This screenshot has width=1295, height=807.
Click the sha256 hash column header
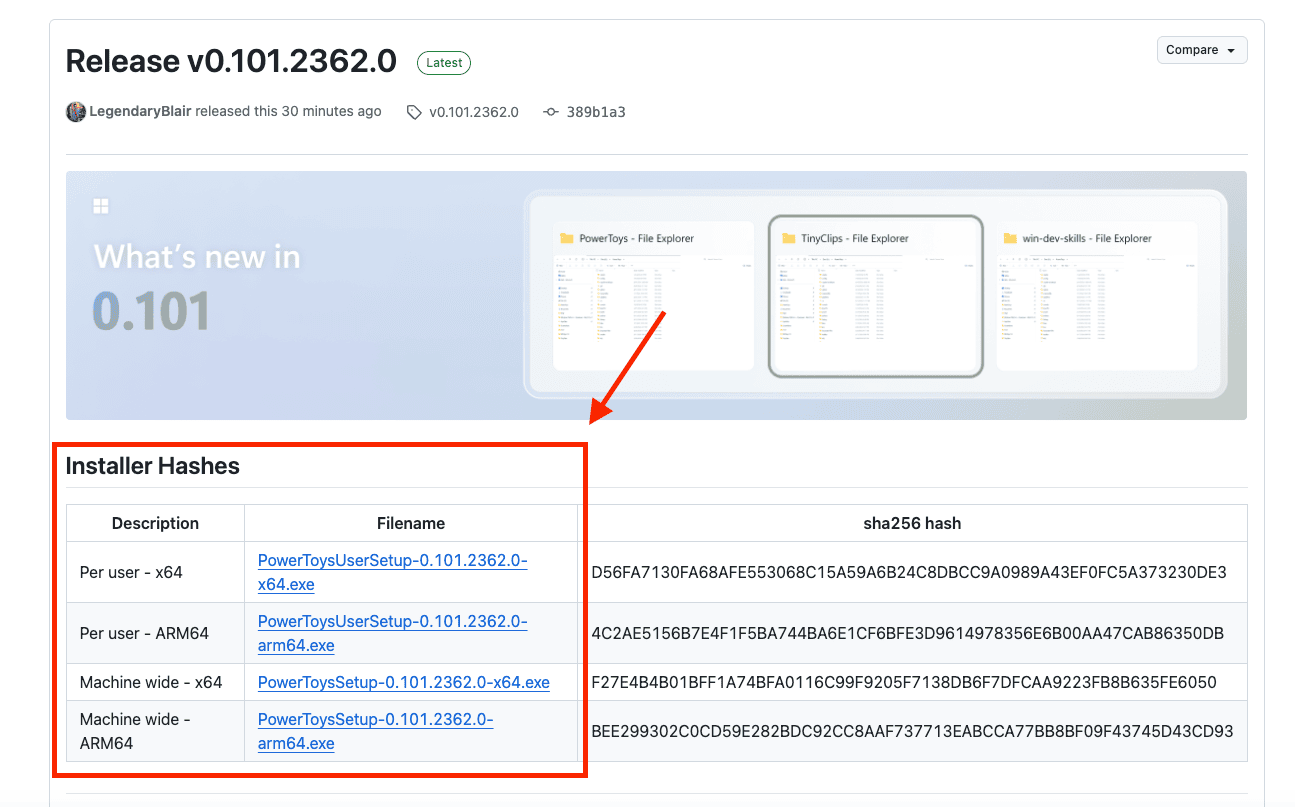tap(912, 523)
